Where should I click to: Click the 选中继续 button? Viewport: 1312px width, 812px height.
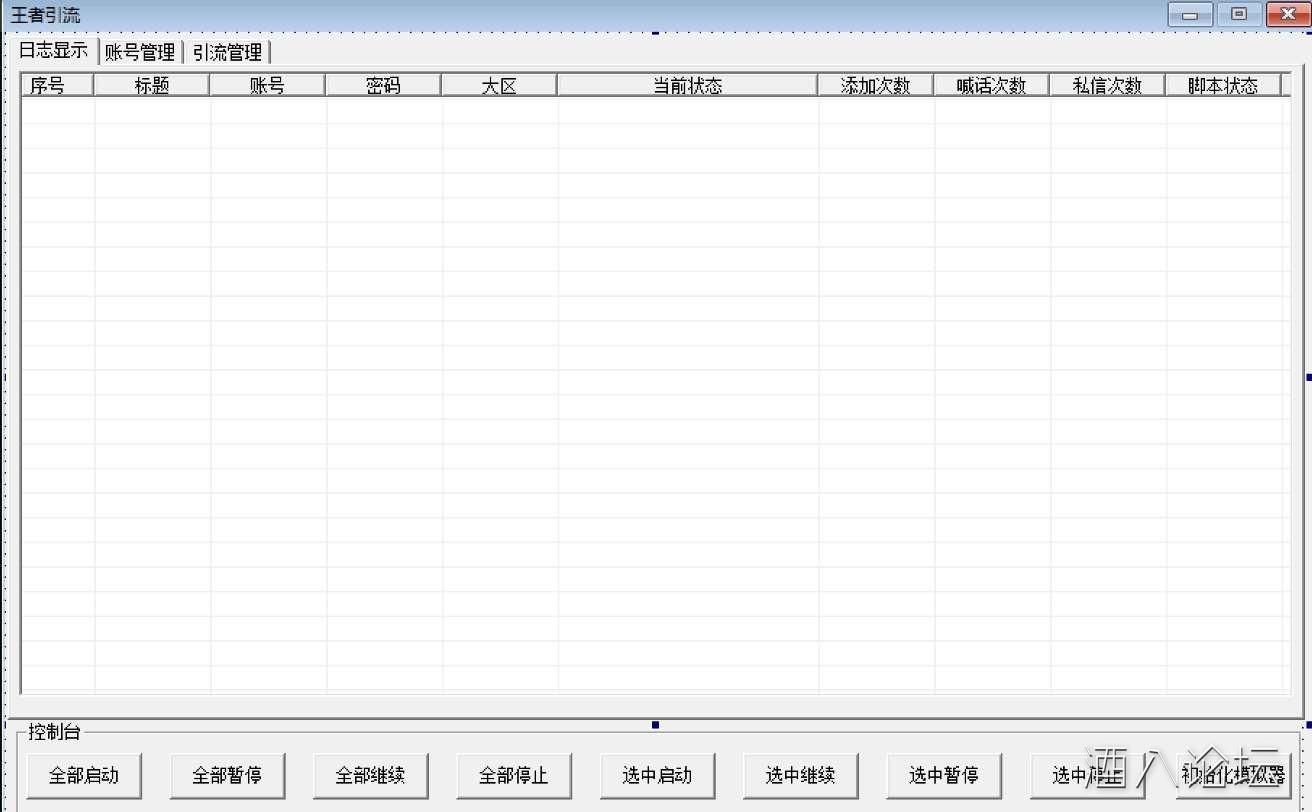(801, 775)
